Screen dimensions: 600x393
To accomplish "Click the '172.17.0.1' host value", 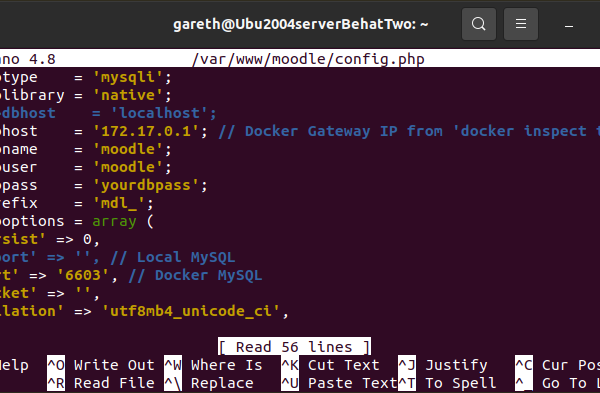I will coord(146,131).
